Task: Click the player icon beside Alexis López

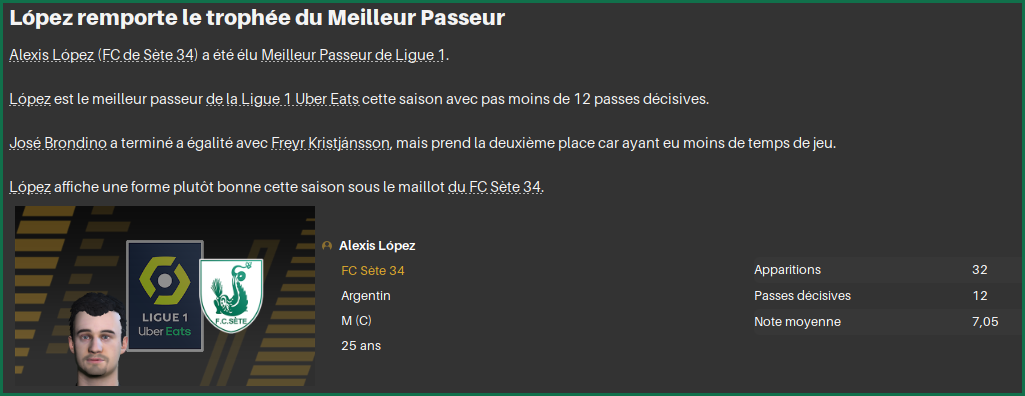Action: point(327,246)
